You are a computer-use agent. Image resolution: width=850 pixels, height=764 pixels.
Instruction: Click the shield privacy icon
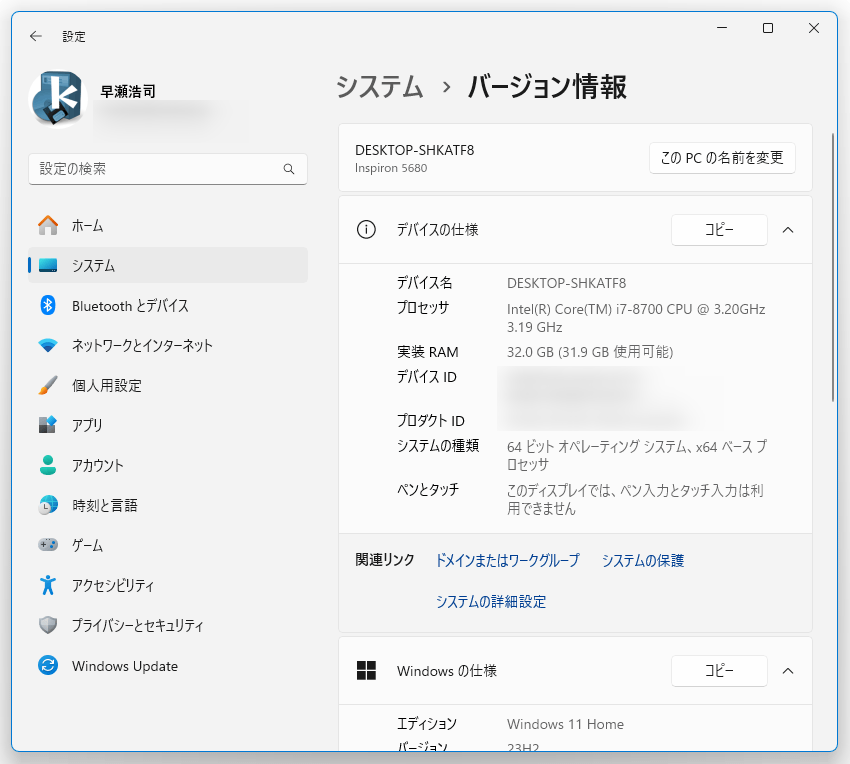[x=48, y=625]
